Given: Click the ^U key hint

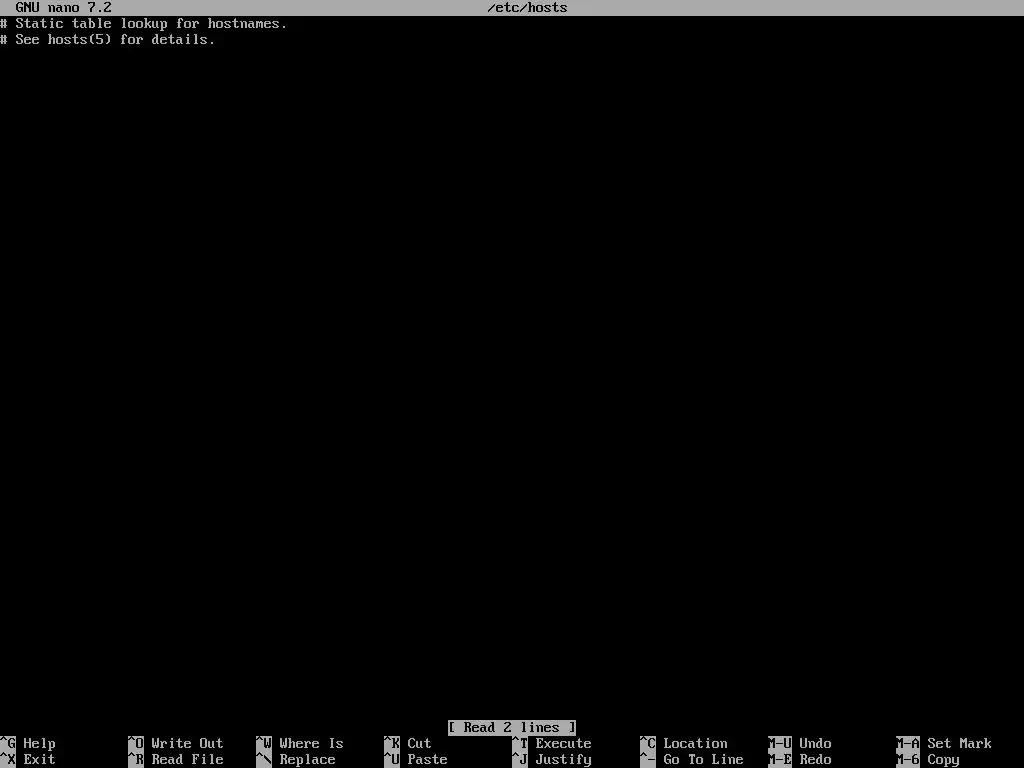Looking at the screenshot, I should click(392, 760).
